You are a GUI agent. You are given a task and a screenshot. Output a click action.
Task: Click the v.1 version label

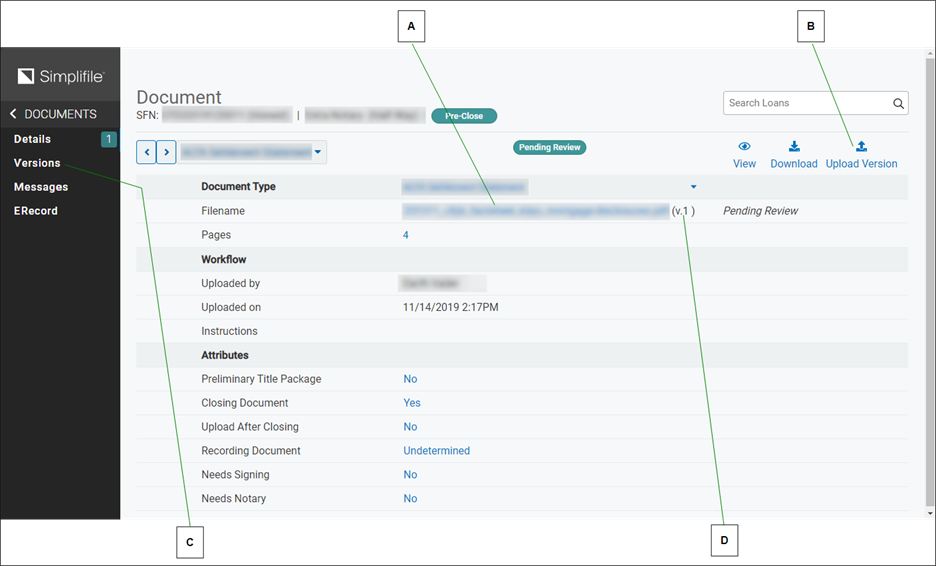(683, 211)
